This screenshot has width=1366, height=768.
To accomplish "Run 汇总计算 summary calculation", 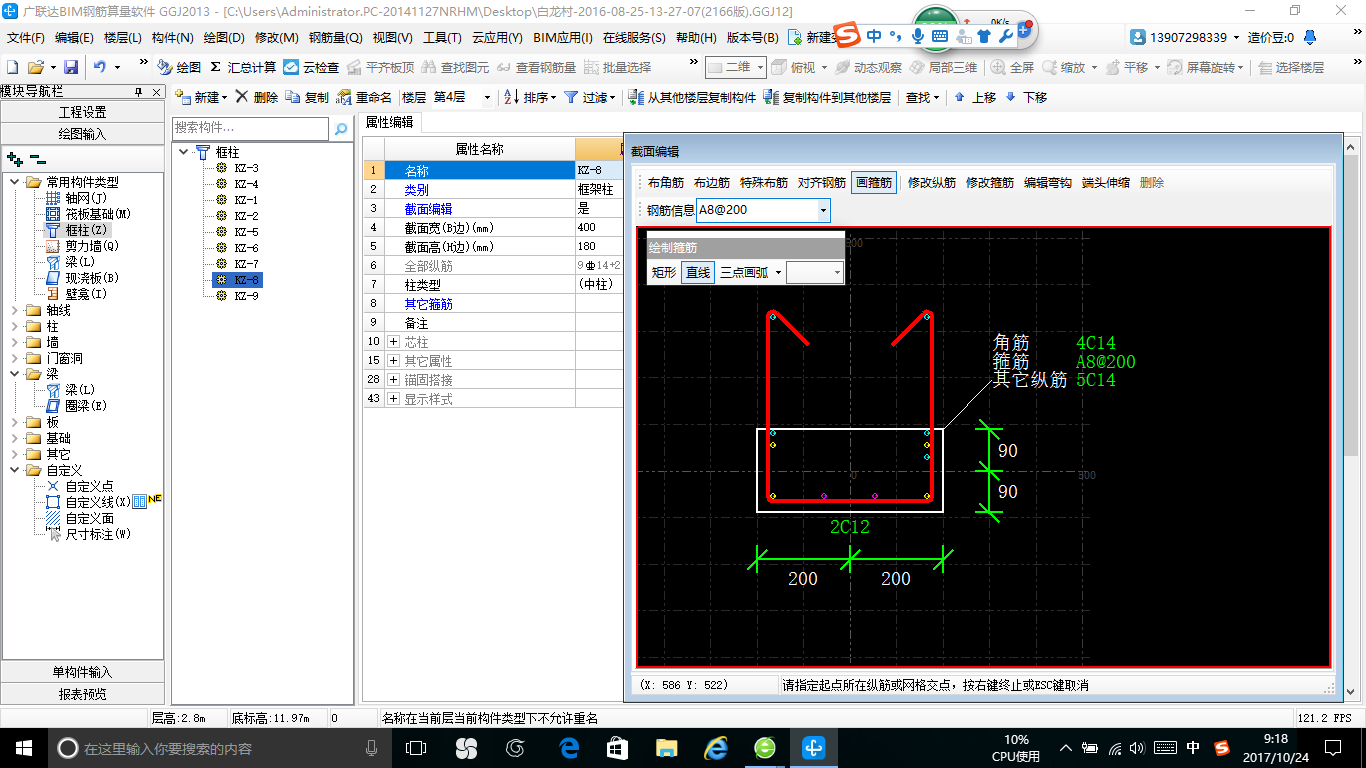I will pos(243,67).
